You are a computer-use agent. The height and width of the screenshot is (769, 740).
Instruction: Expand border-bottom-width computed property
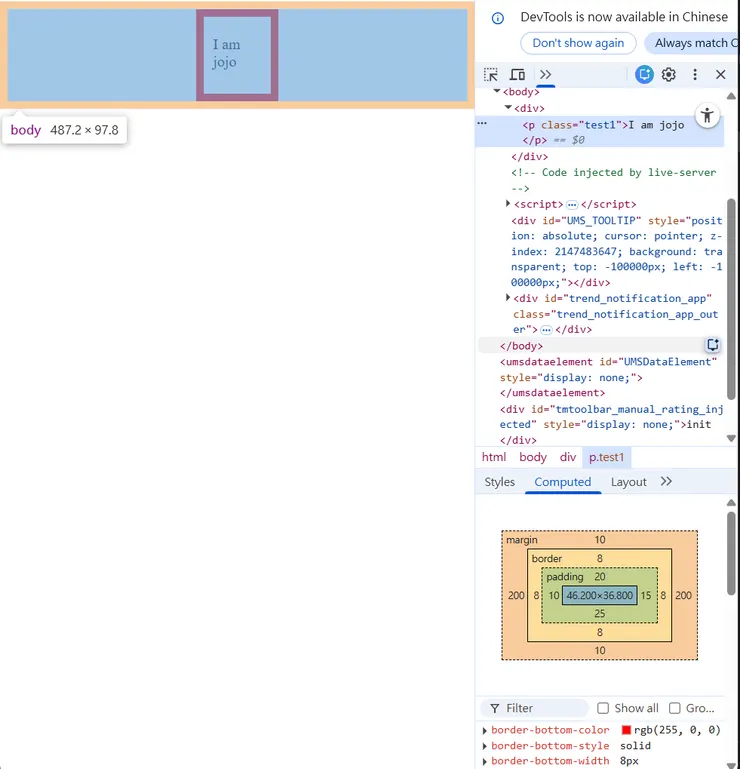[485, 761]
